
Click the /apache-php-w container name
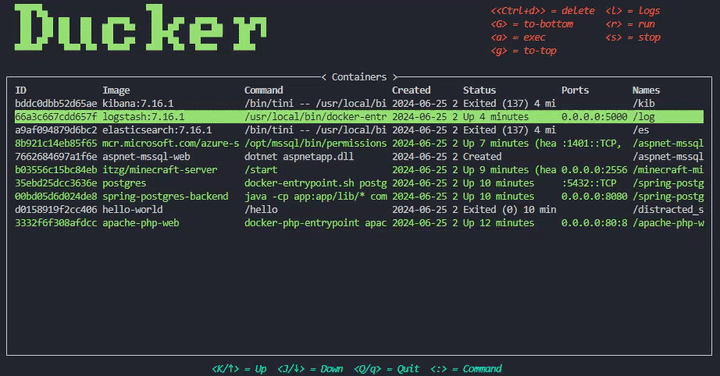(668, 223)
